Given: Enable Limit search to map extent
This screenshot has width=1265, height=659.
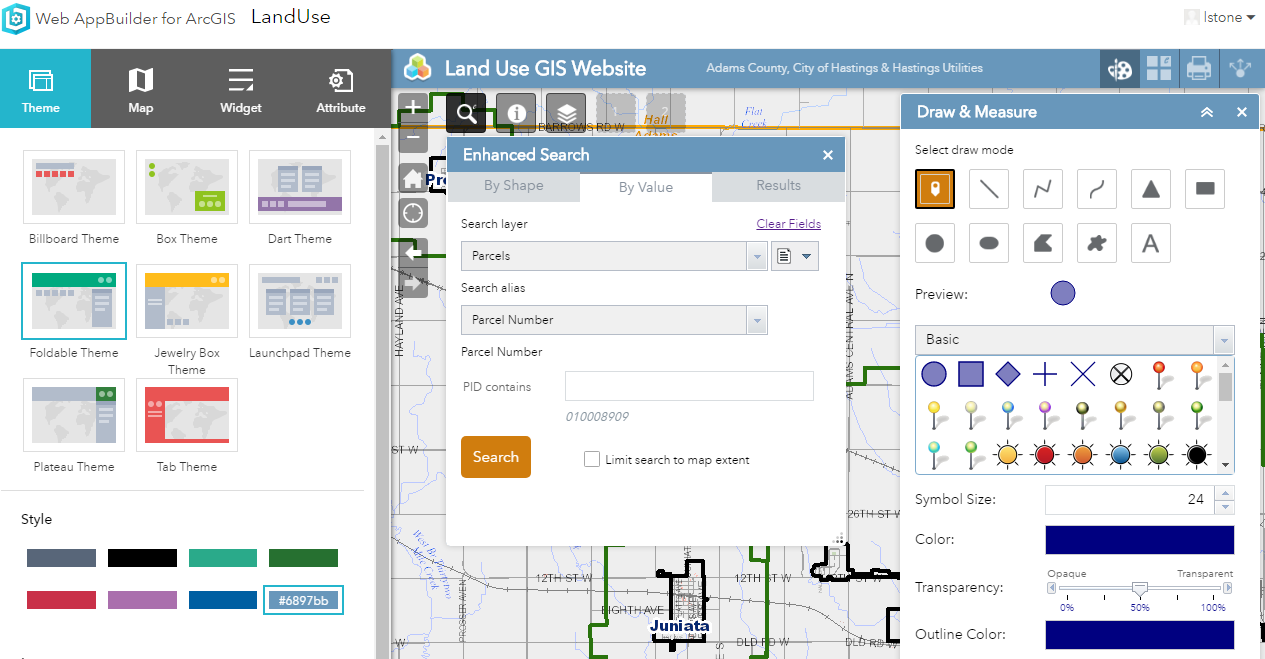Looking at the screenshot, I should 592,459.
